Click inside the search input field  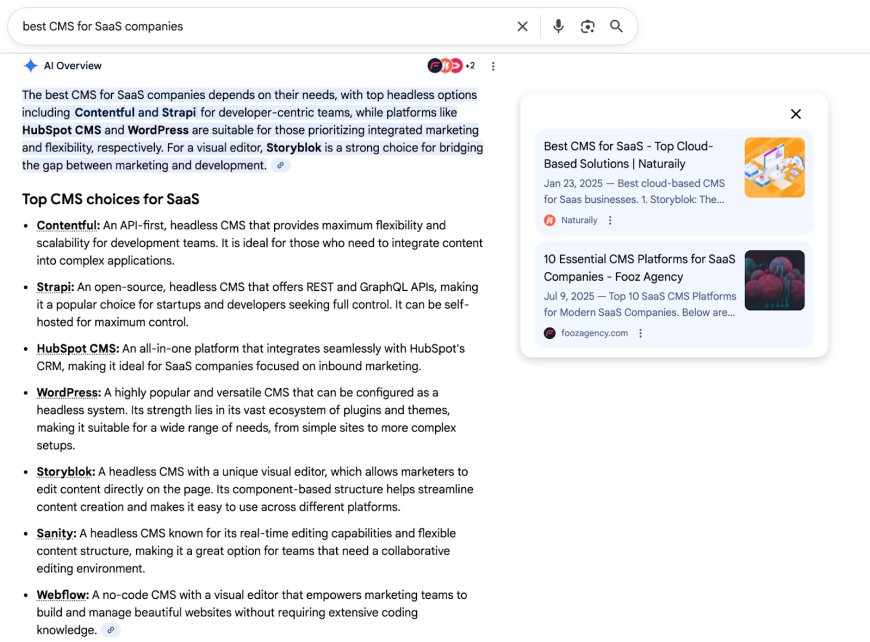(250, 26)
